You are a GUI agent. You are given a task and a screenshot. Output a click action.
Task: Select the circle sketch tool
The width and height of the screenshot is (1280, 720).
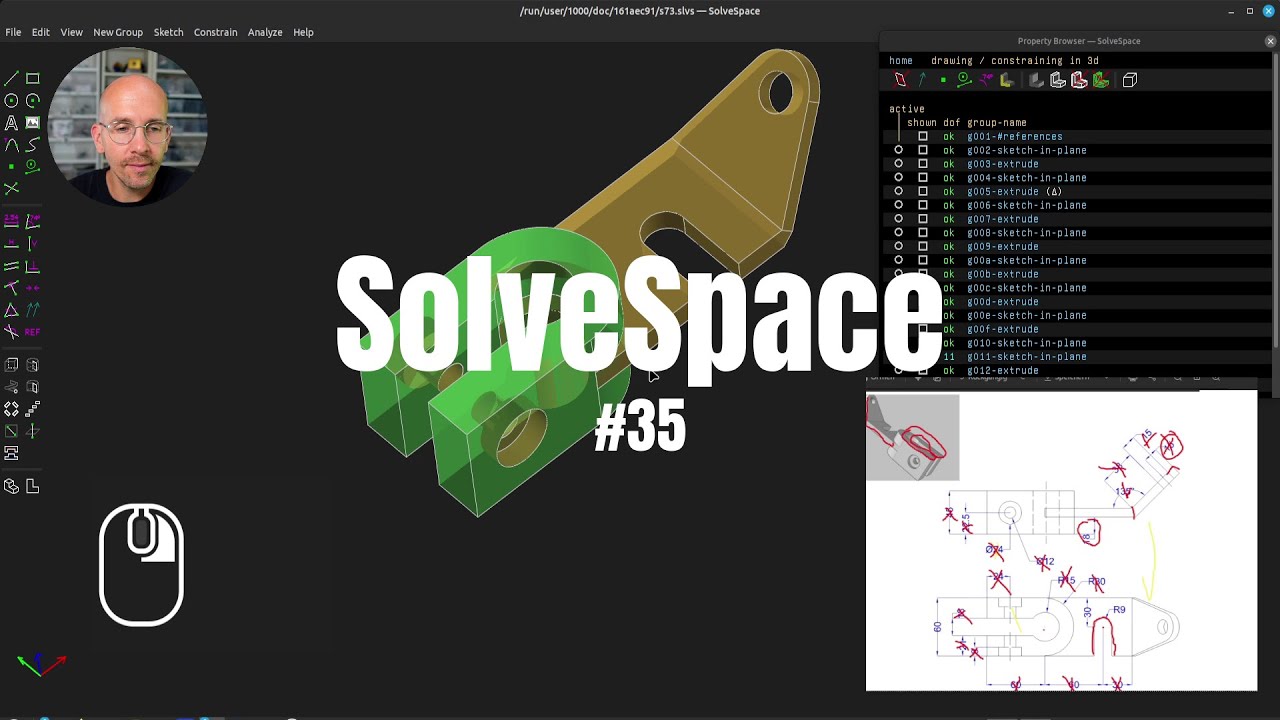[11, 101]
